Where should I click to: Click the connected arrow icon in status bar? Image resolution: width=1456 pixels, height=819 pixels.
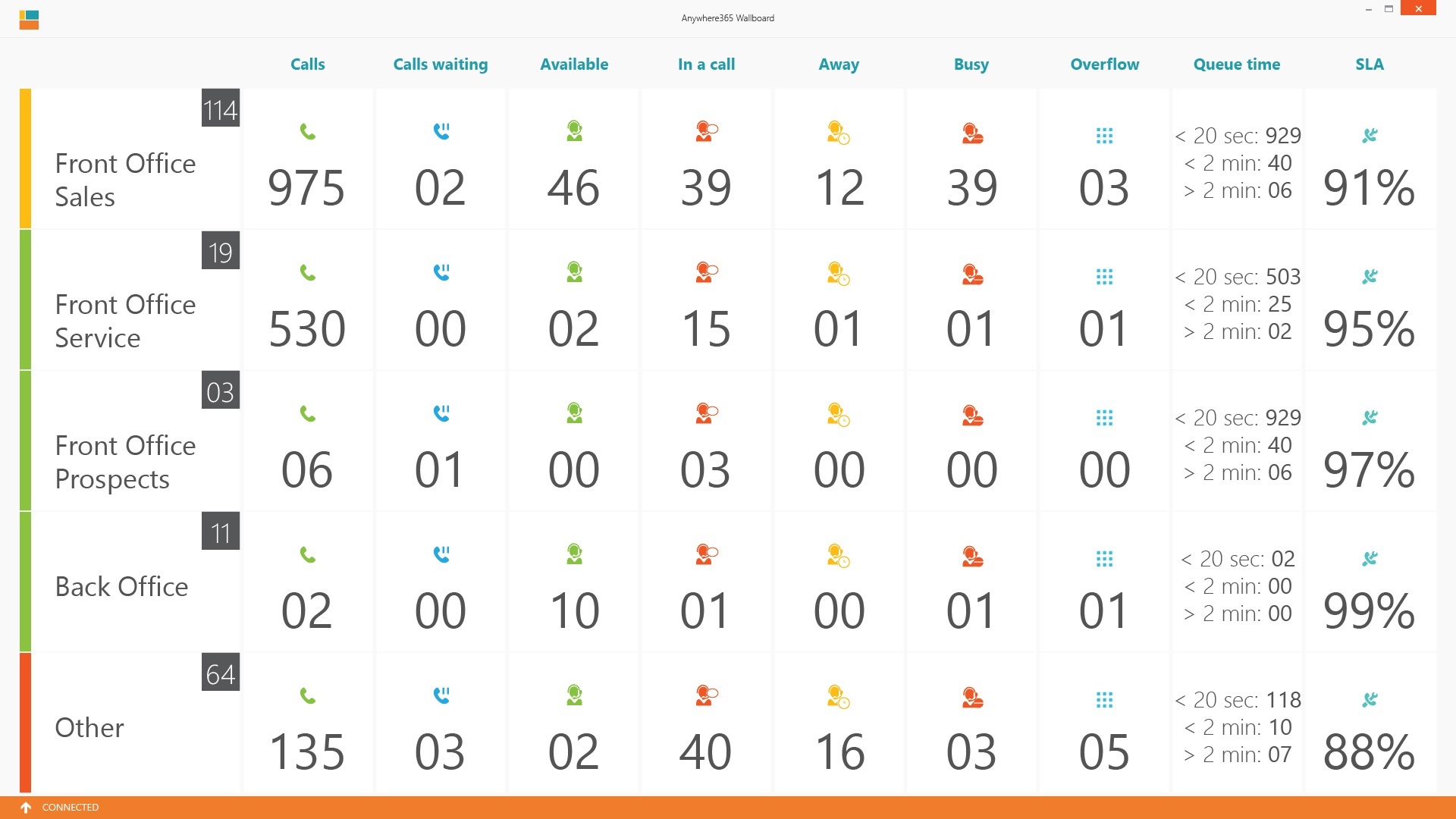[26, 808]
